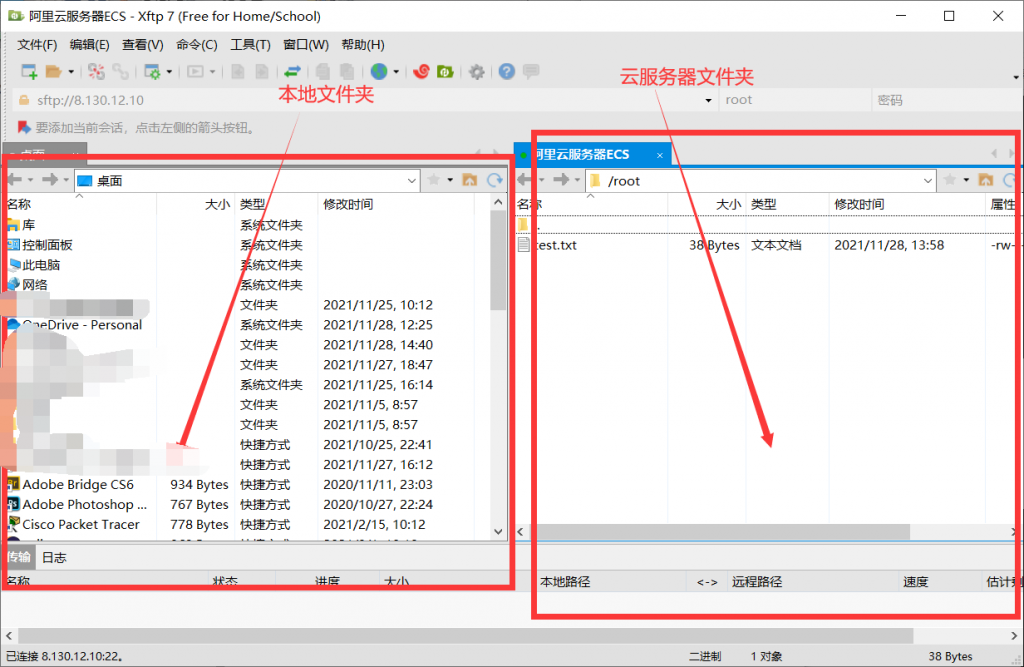Click the speech bubble feedback icon
1024x667 pixels.
coord(531,71)
